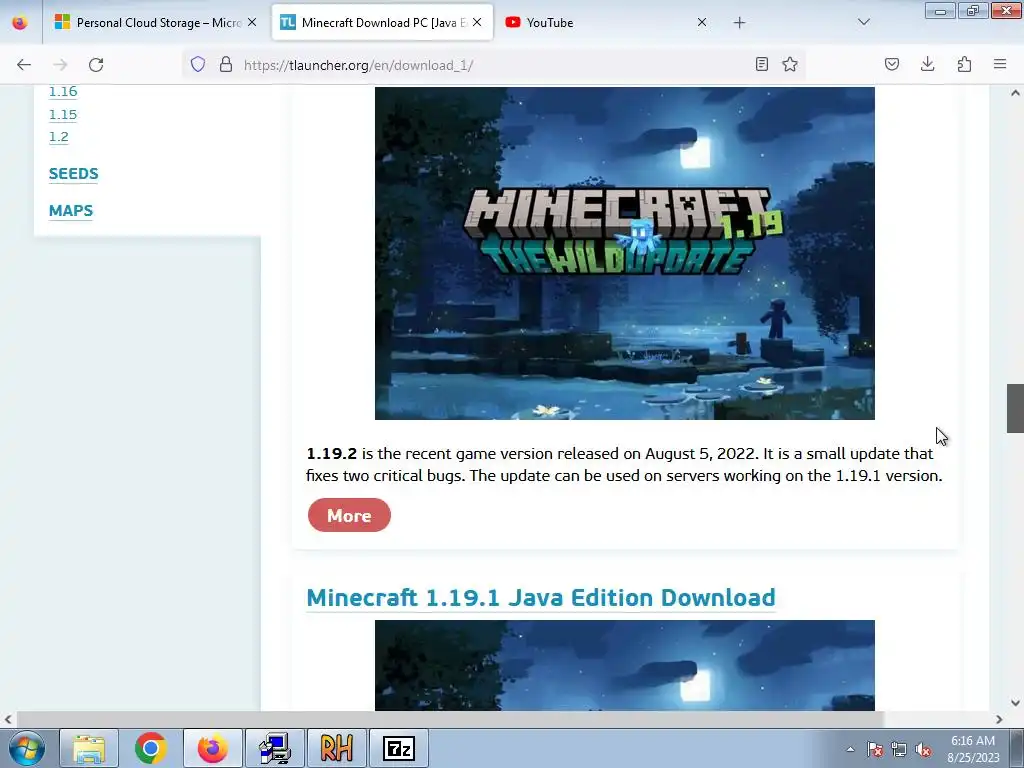1024x768 pixels.
Task: Show site security padlock info
Action: [226, 64]
